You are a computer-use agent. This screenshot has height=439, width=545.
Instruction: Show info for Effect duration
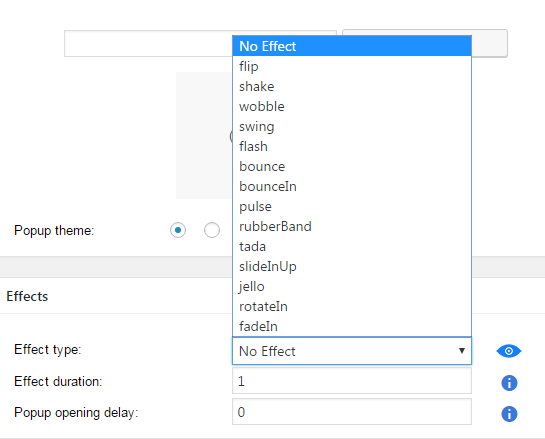tap(509, 383)
